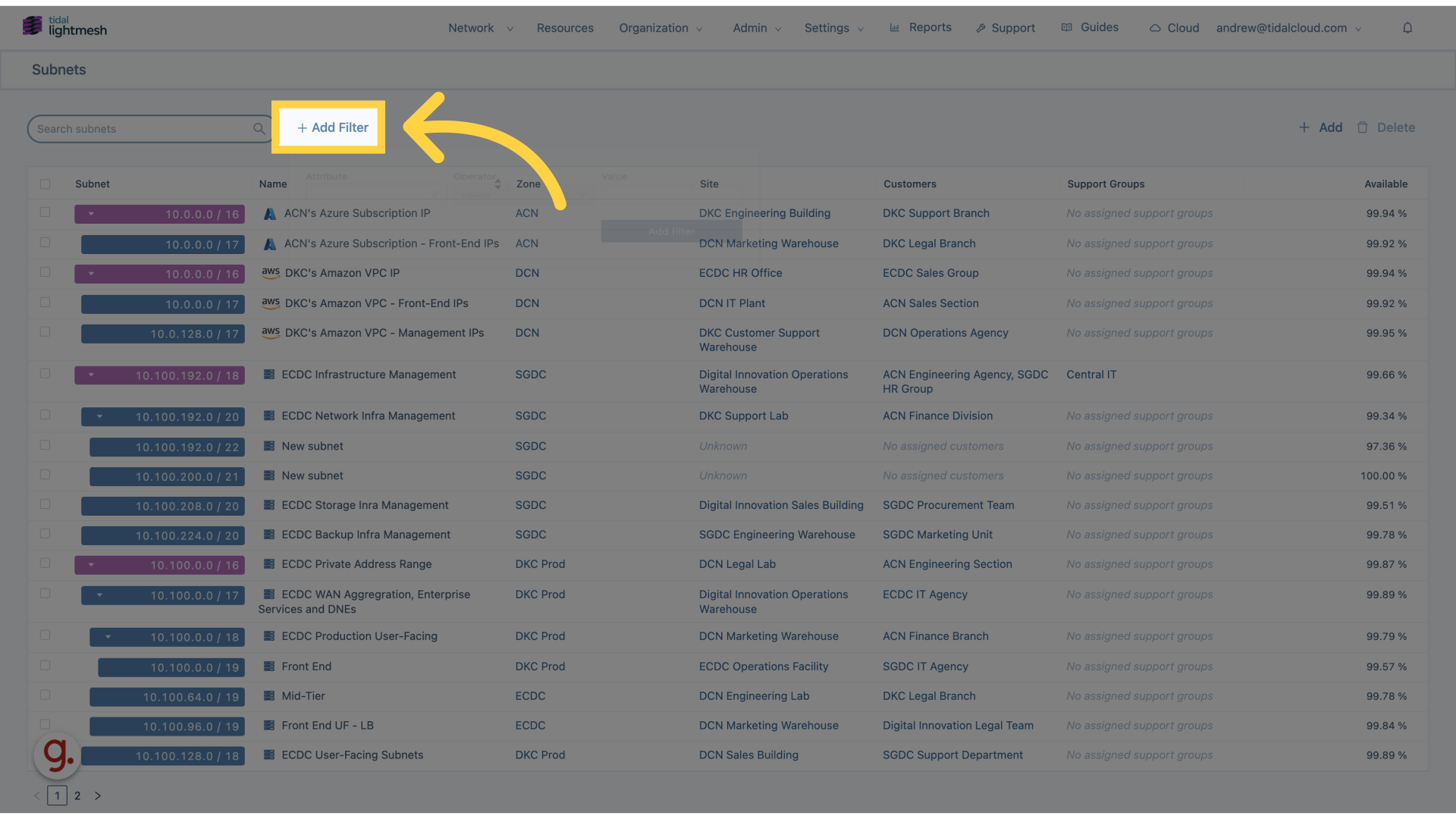Expand the 10.100.192.0/18 subnet row
The height and width of the screenshot is (819, 1456).
tap(91, 374)
